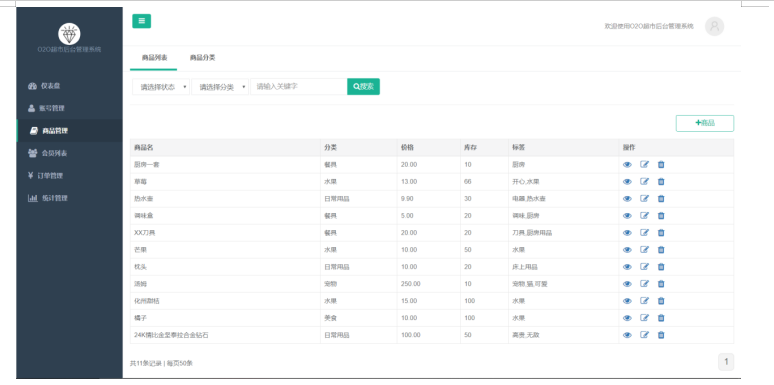This screenshot has width=774, height=385.
Task: Click the diamond logo in the sidebar
Action: tap(69, 34)
